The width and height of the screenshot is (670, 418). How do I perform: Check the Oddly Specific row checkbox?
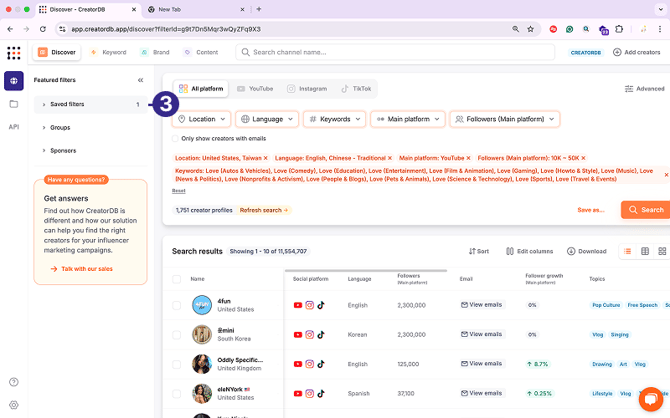pyautogui.click(x=176, y=364)
